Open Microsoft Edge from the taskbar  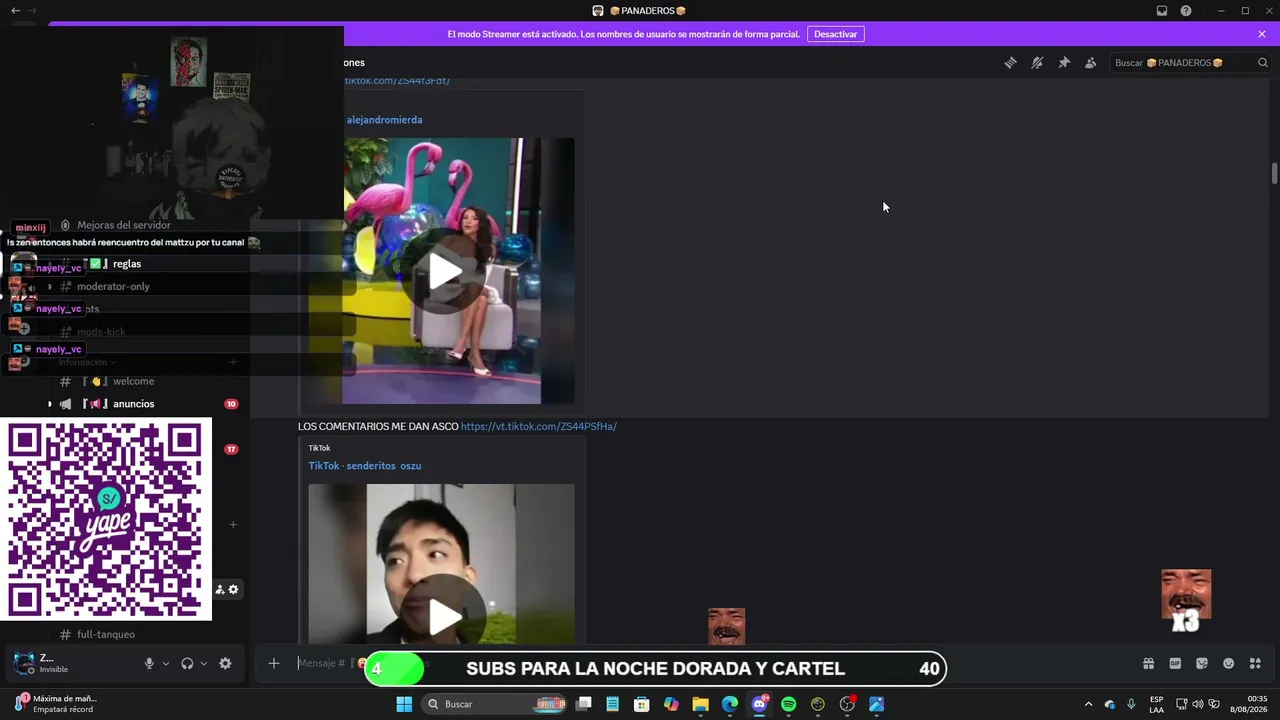(x=730, y=704)
